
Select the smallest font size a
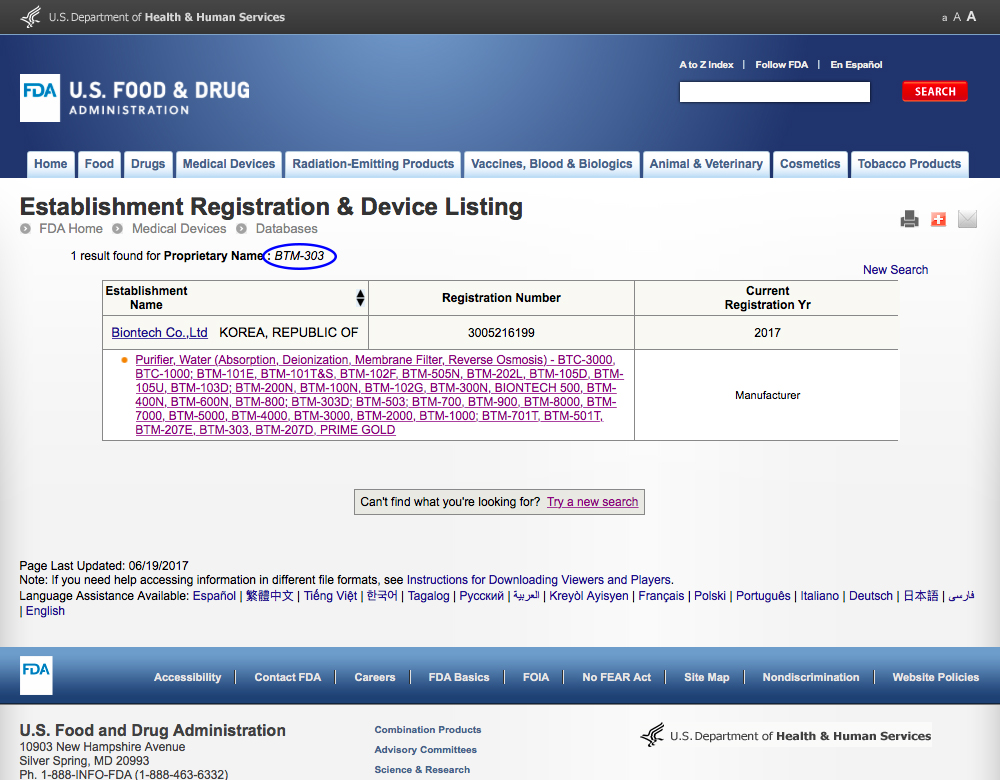pos(944,18)
